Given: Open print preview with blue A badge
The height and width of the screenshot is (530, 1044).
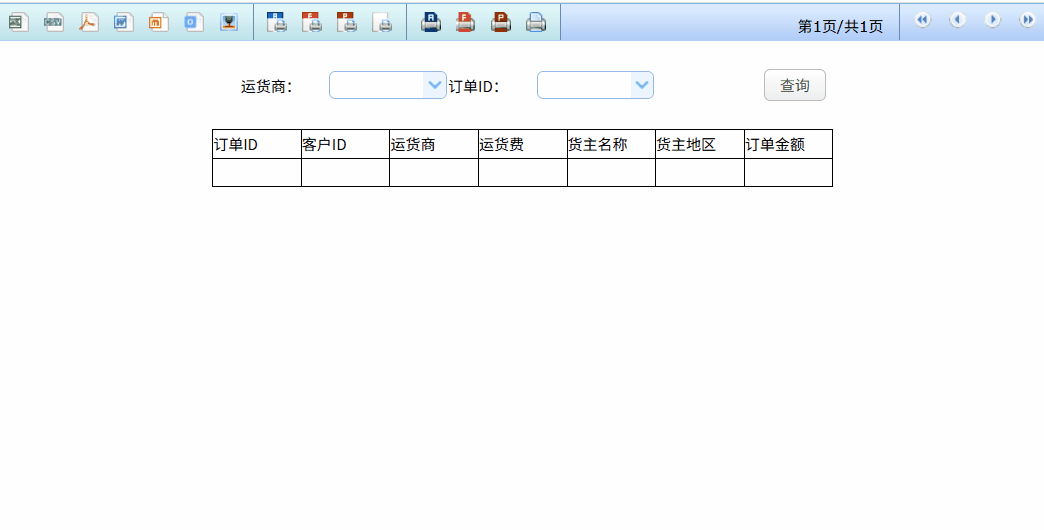Looking at the screenshot, I should pyautogui.click(x=276, y=22).
